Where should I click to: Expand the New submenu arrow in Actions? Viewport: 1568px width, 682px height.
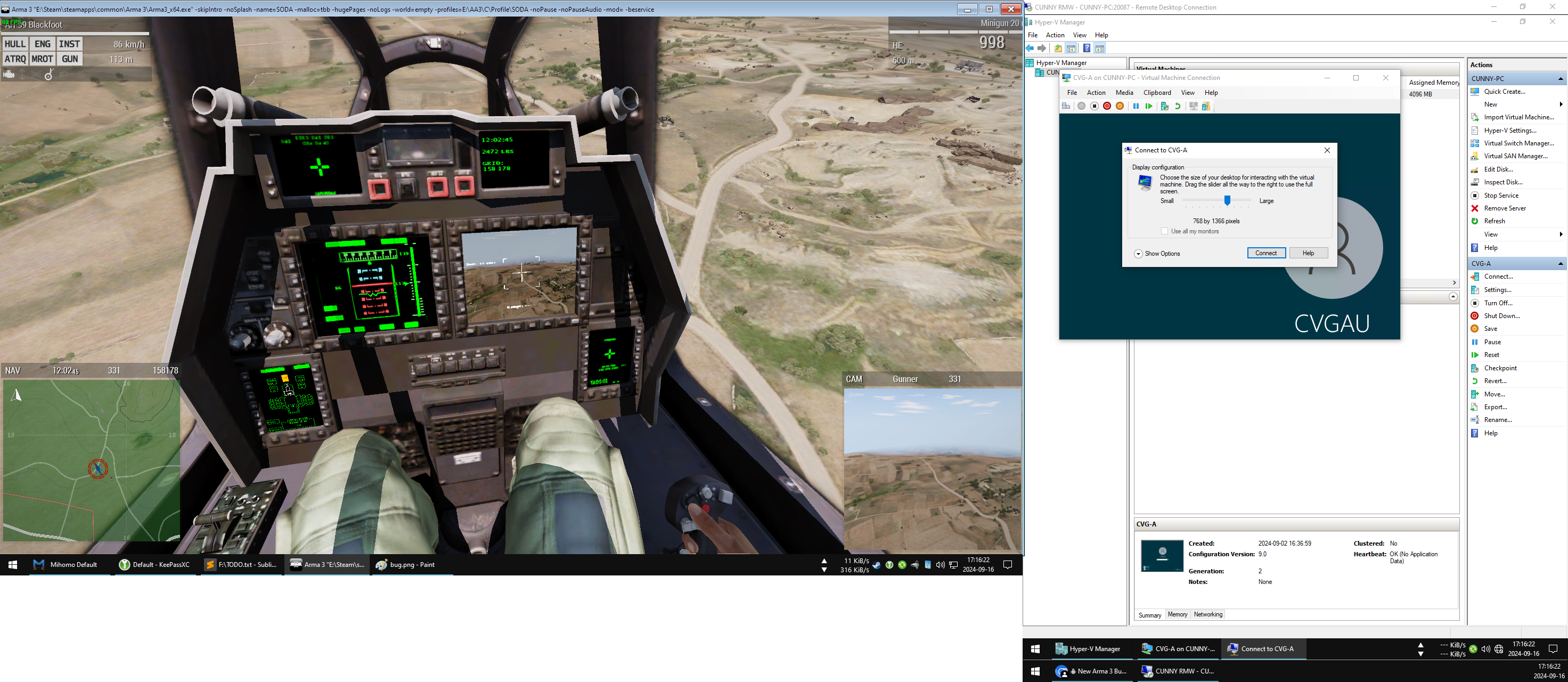(1561, 104)
